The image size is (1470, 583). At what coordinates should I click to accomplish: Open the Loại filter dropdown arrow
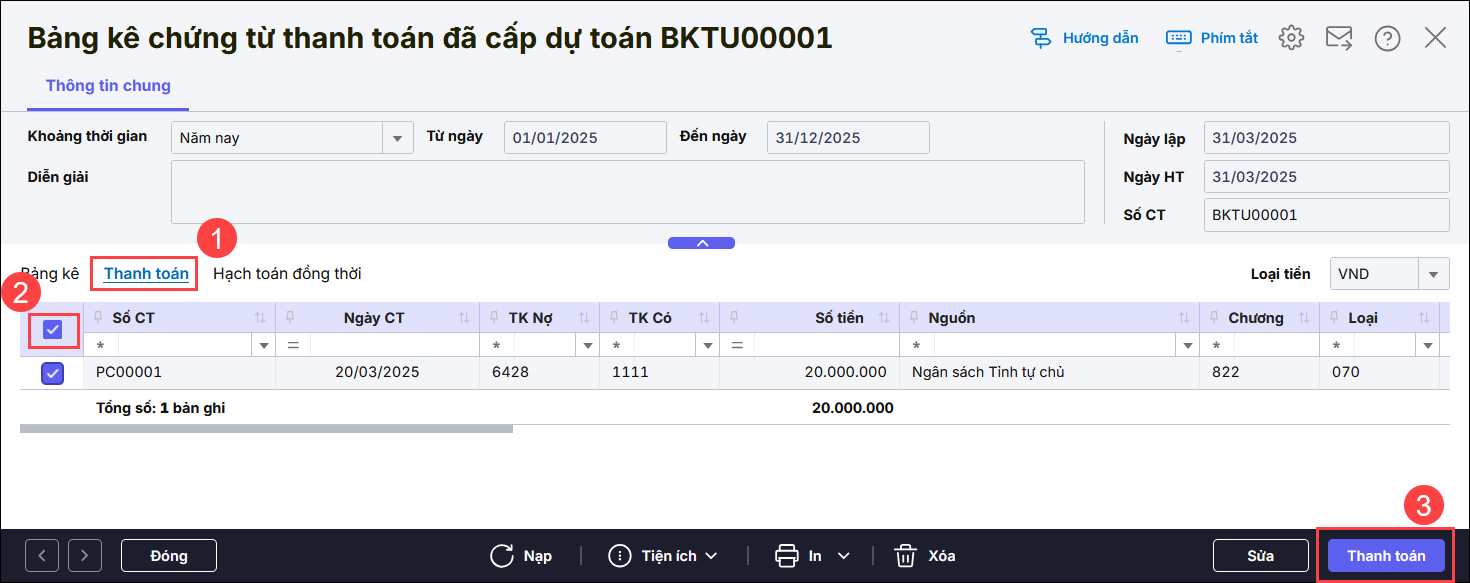1427,346
